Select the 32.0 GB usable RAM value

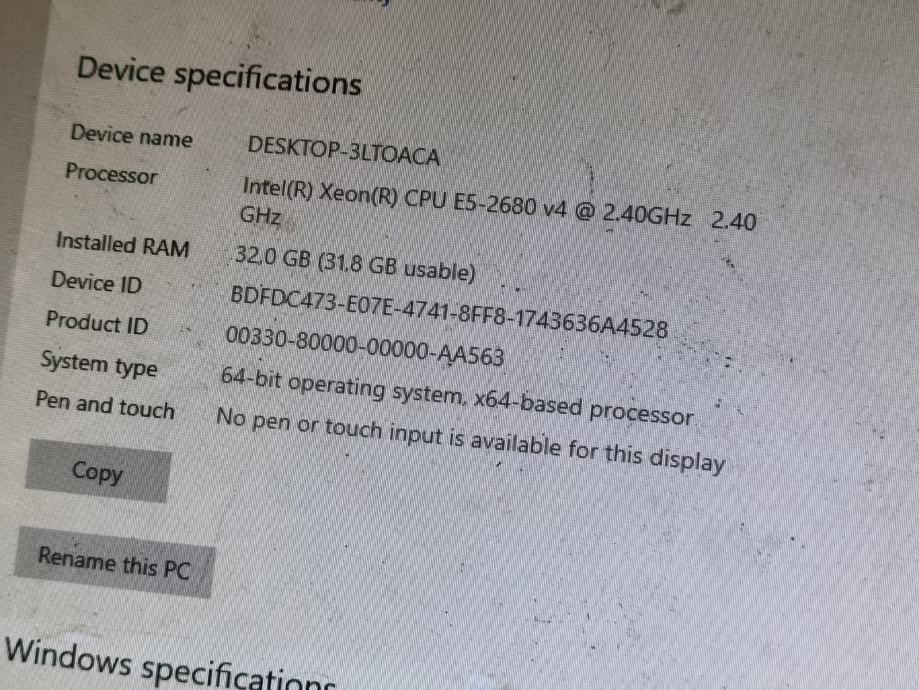tap(355, 264)
